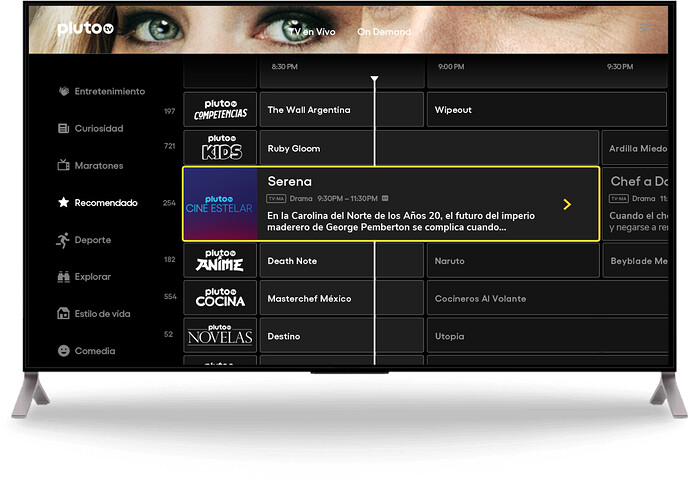Viewport: 690px width, 480px height.
Task: Click channel number 554
Action: click(170, 297)
